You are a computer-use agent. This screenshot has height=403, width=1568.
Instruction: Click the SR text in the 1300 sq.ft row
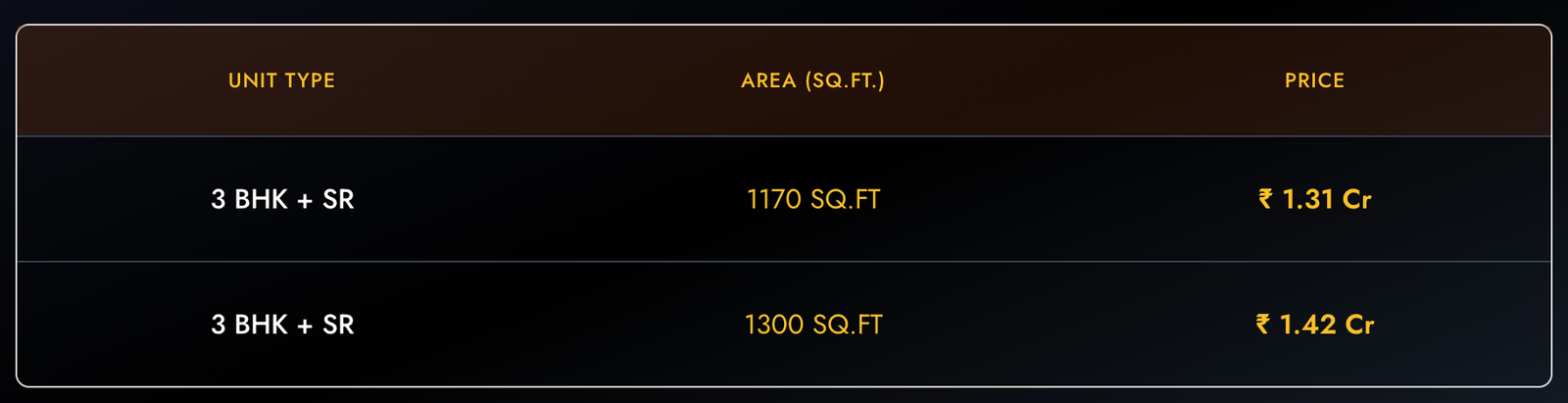338,325
